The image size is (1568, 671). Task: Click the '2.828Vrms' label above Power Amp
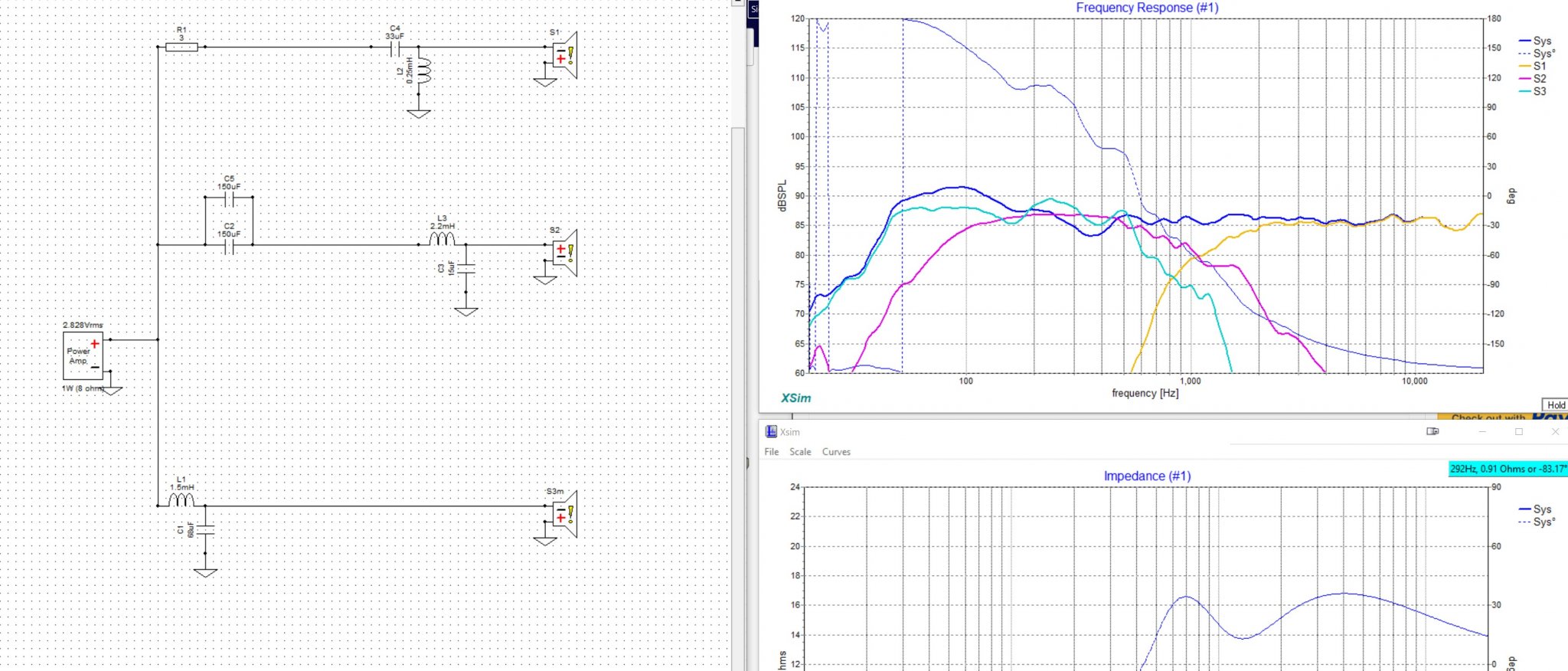(x=83, y=326)
